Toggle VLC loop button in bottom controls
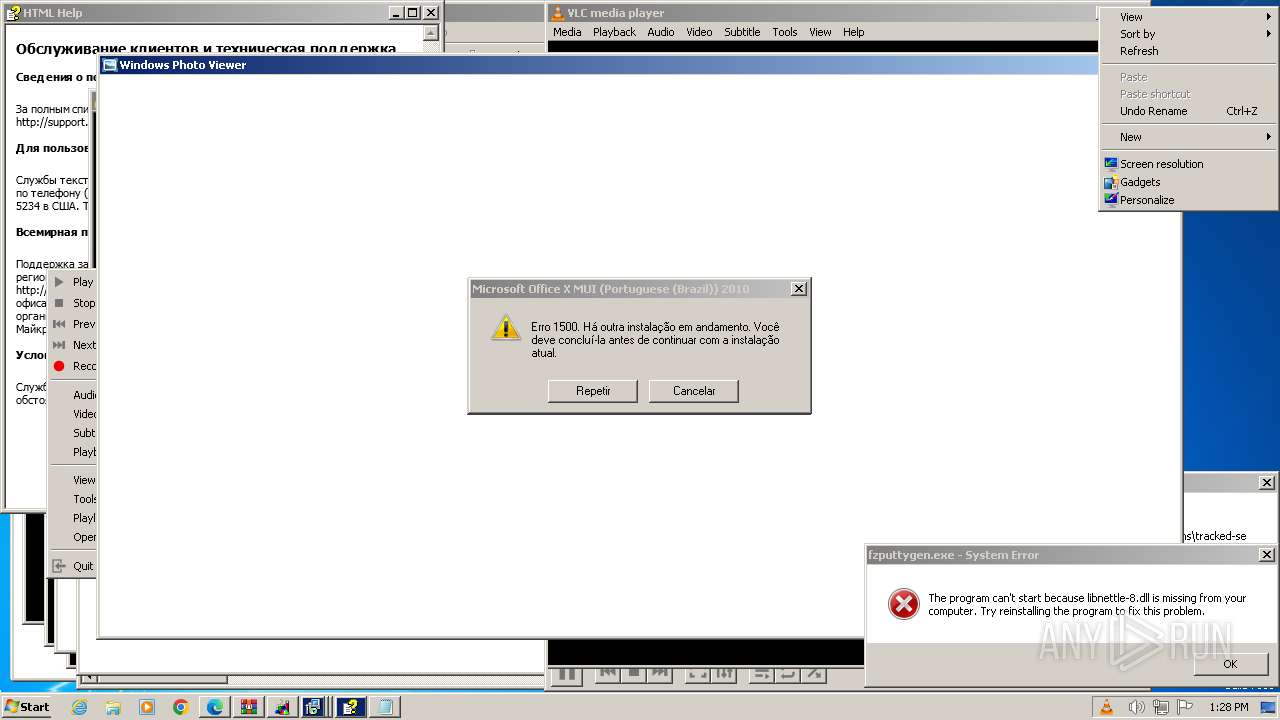Viewport: 1280px width, 720px height. 788,675
